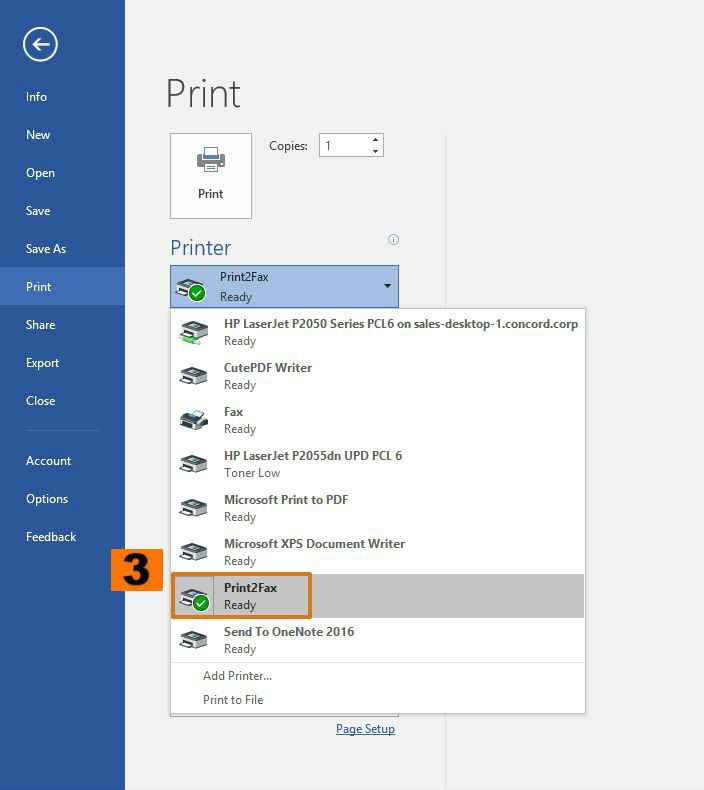
Task: Collapse the Printer dropdown arrow
Action: point(387,286)
